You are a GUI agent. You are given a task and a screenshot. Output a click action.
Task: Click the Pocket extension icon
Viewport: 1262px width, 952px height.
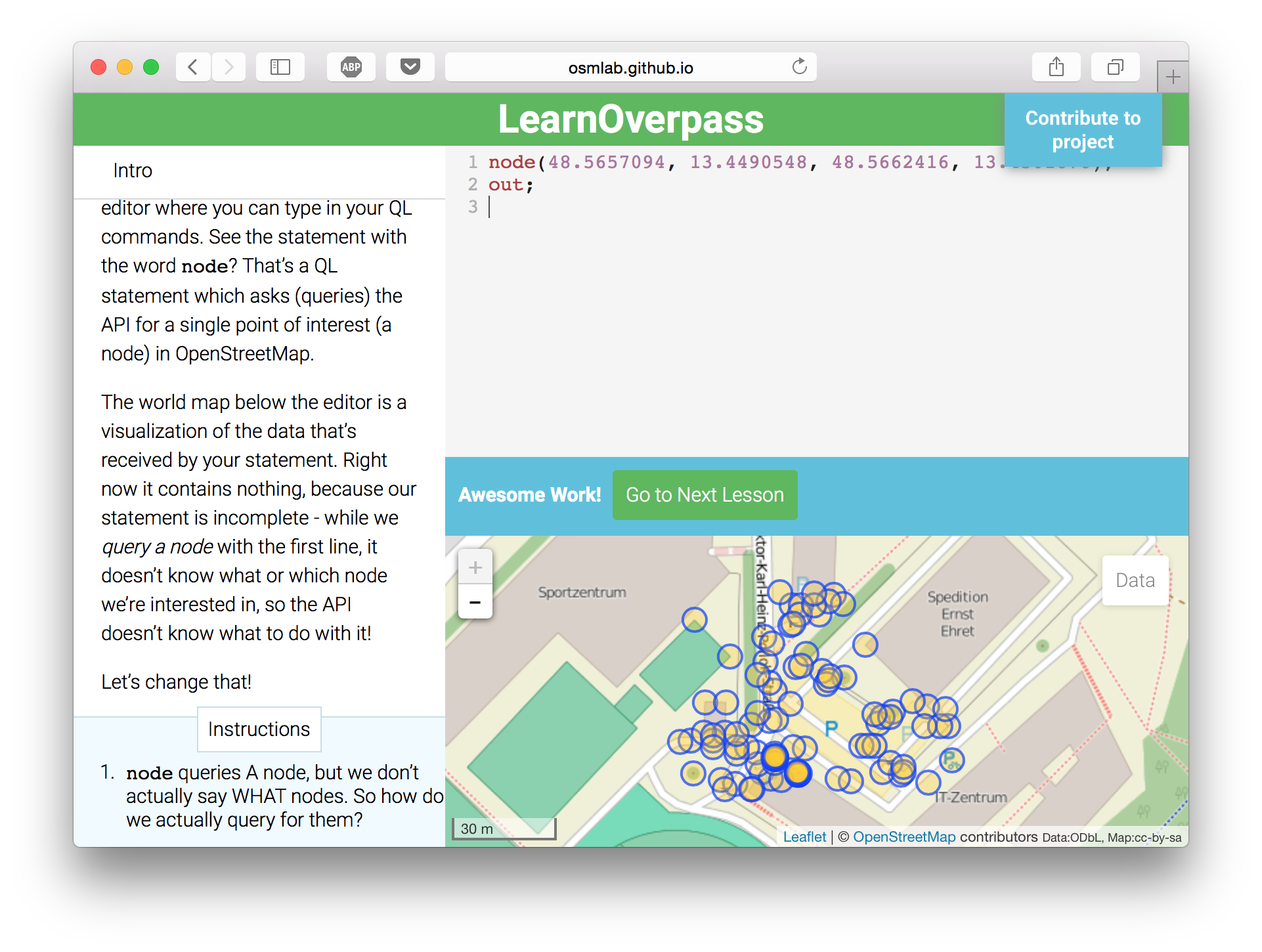[410, 67]
